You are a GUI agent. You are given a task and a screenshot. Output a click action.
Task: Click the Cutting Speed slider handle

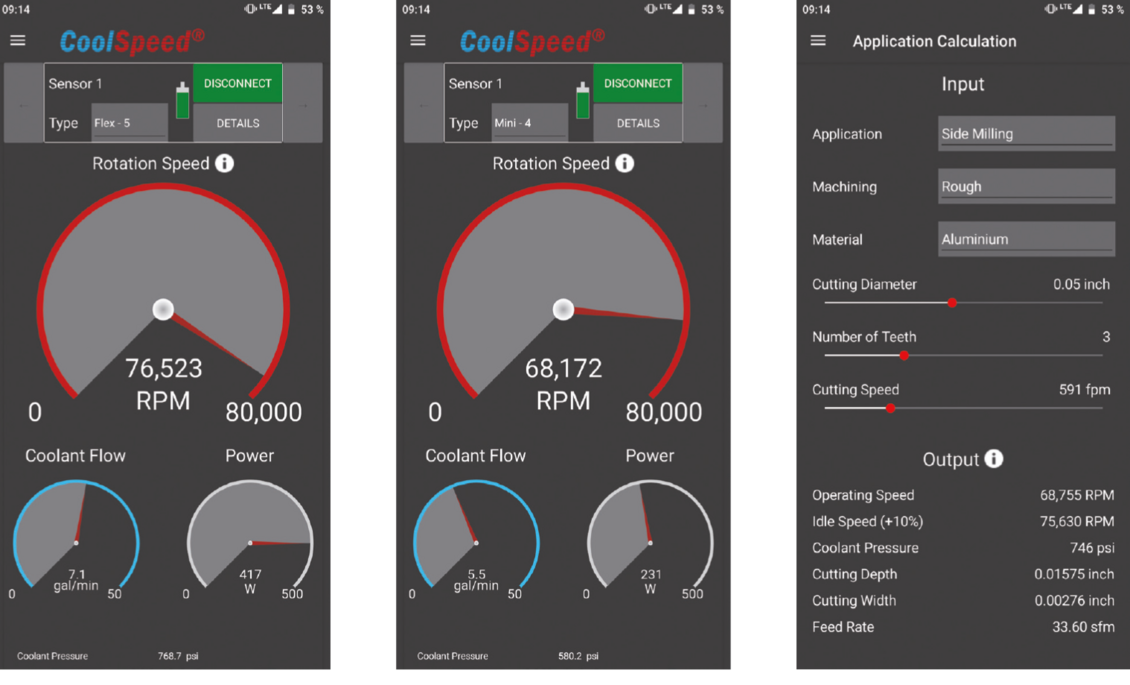890,408
